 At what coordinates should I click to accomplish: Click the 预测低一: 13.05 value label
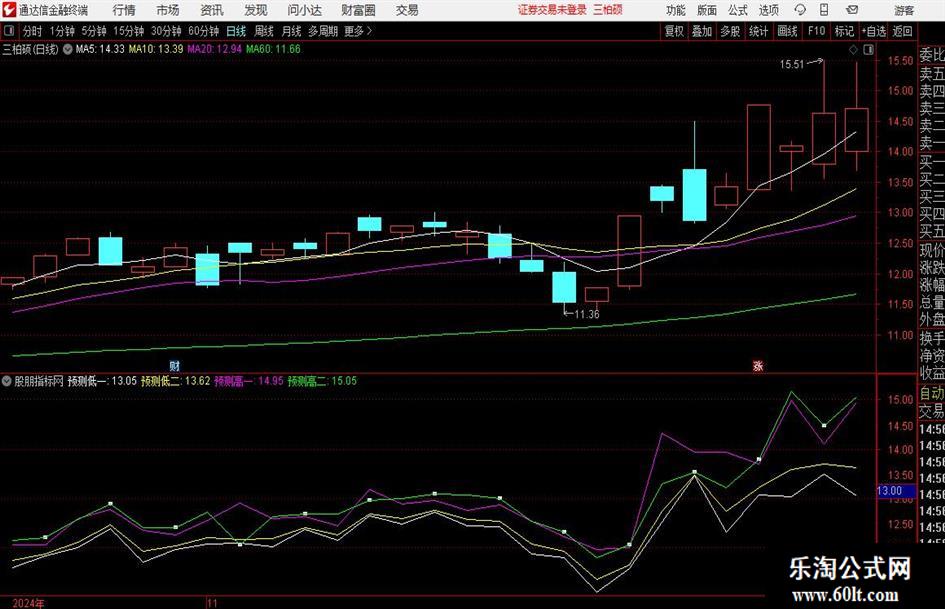[x=102, y=381]
